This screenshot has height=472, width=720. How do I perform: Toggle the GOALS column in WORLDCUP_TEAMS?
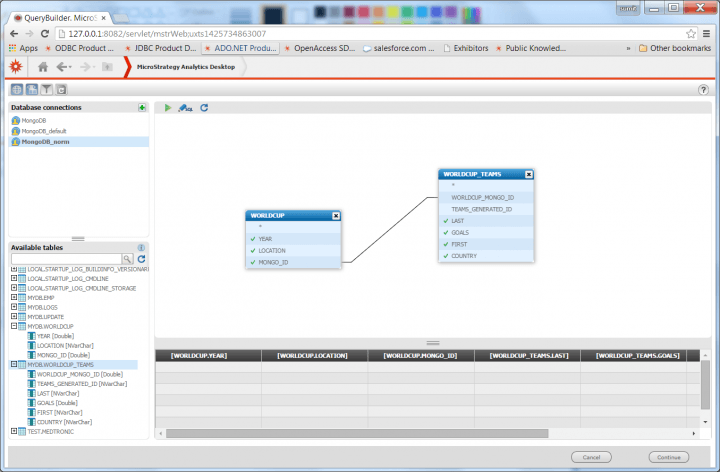point(446,233)
